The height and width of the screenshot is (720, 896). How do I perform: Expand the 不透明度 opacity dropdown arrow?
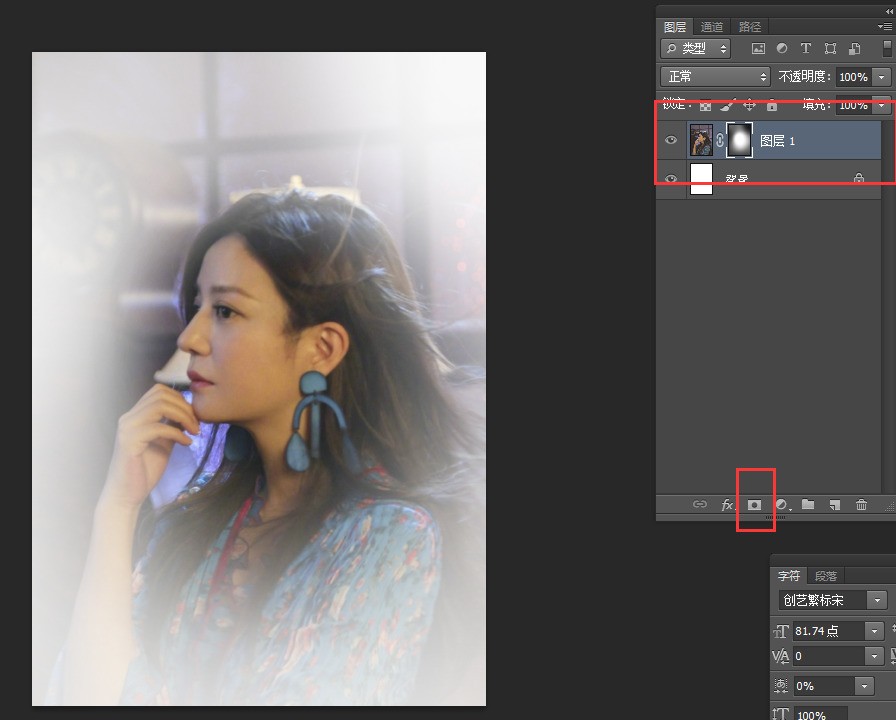[881, 77]
